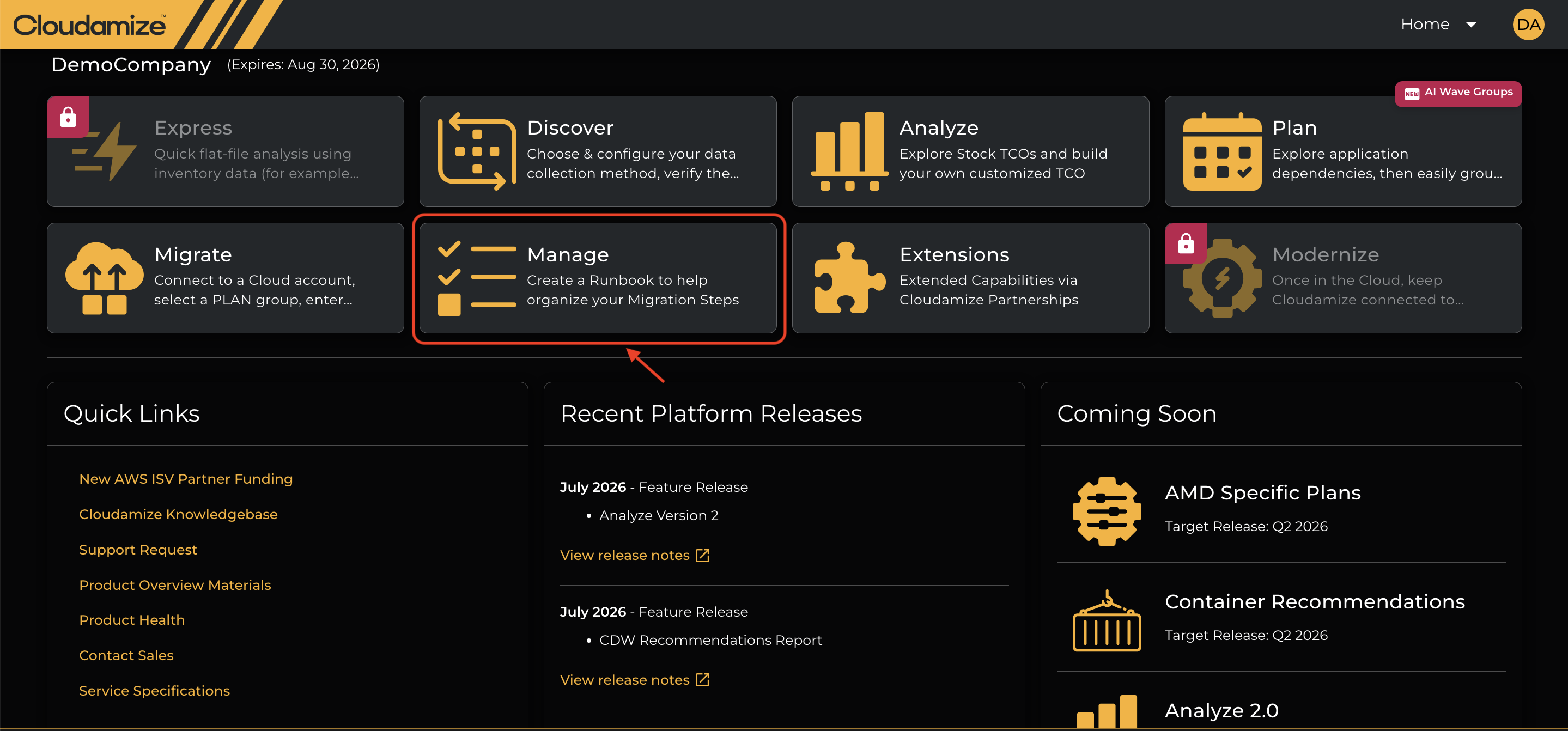Viewport: 1568px width, 731px height.
Task: Click the Quick Links panel heading
Action: 131,414
